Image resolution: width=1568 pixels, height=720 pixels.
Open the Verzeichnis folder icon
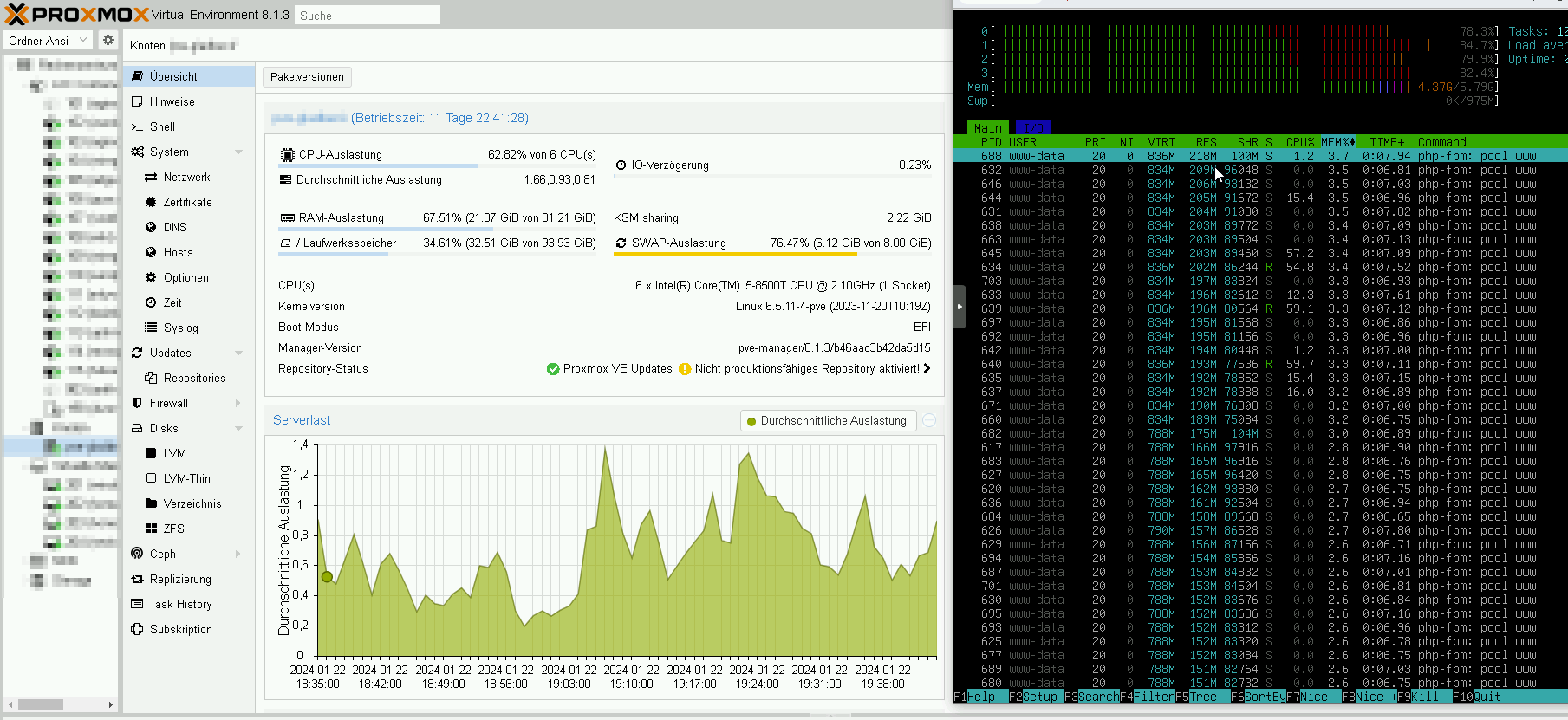[x=151, y=503]
